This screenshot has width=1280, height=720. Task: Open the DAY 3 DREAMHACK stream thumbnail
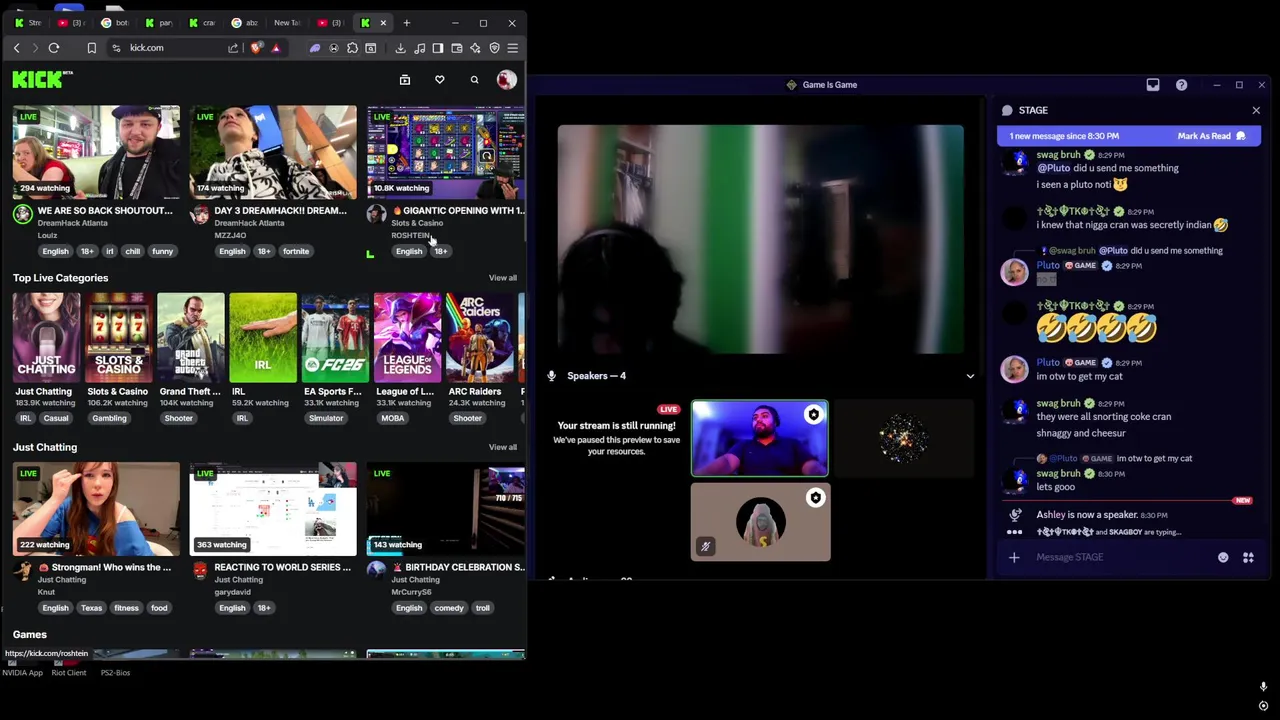click(273, 152)
